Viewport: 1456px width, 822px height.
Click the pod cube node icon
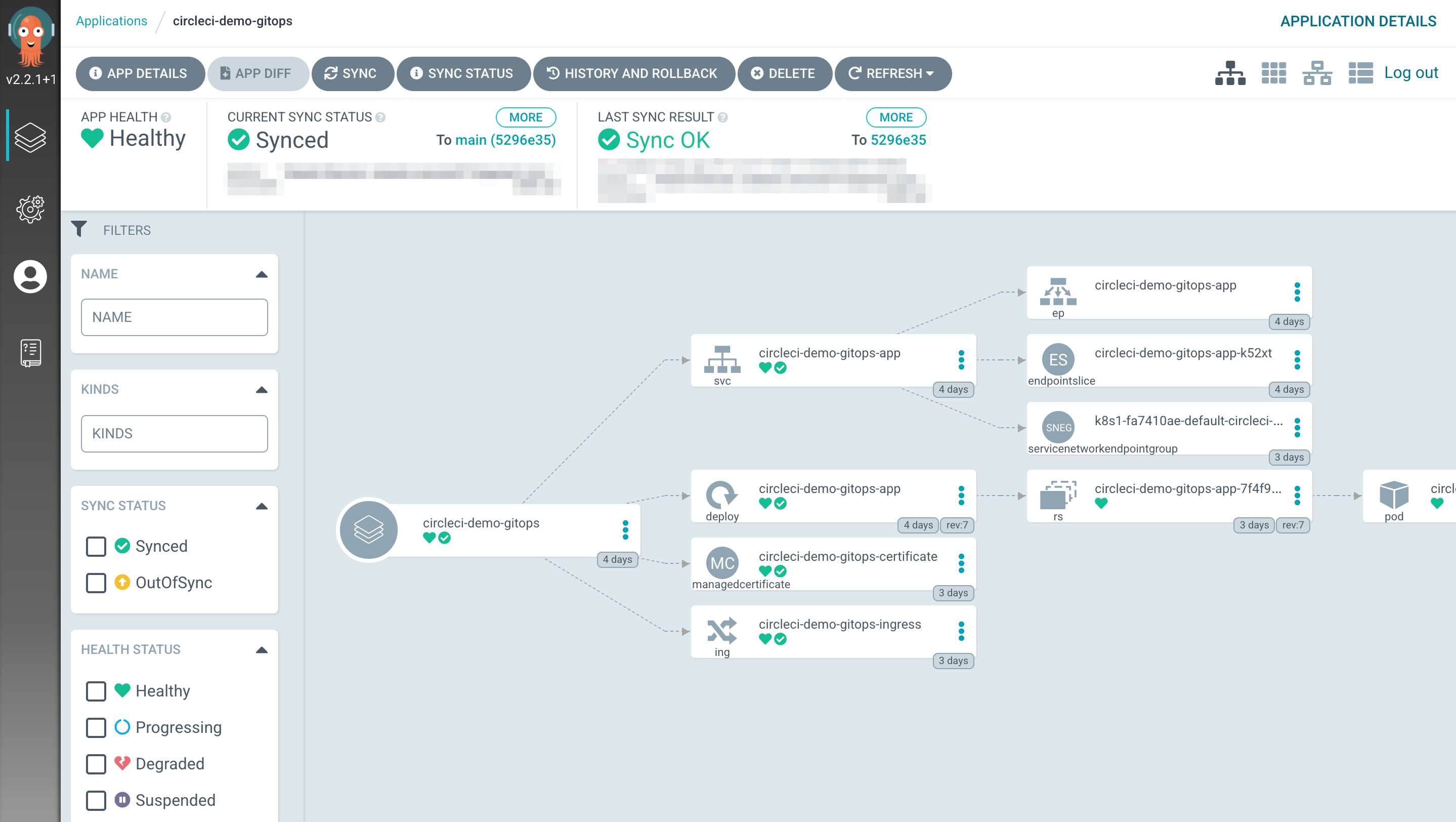1393,495
